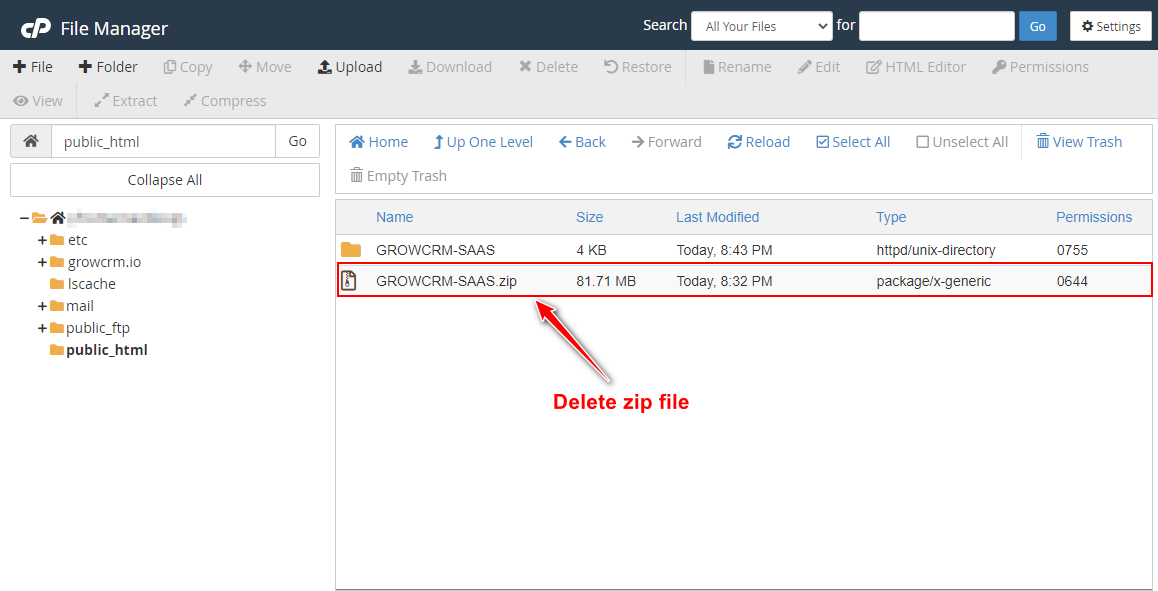This screenshot has width=1158, height=591.
Task: Open the All Your Files search dropdown
Action: coord(761,27)
